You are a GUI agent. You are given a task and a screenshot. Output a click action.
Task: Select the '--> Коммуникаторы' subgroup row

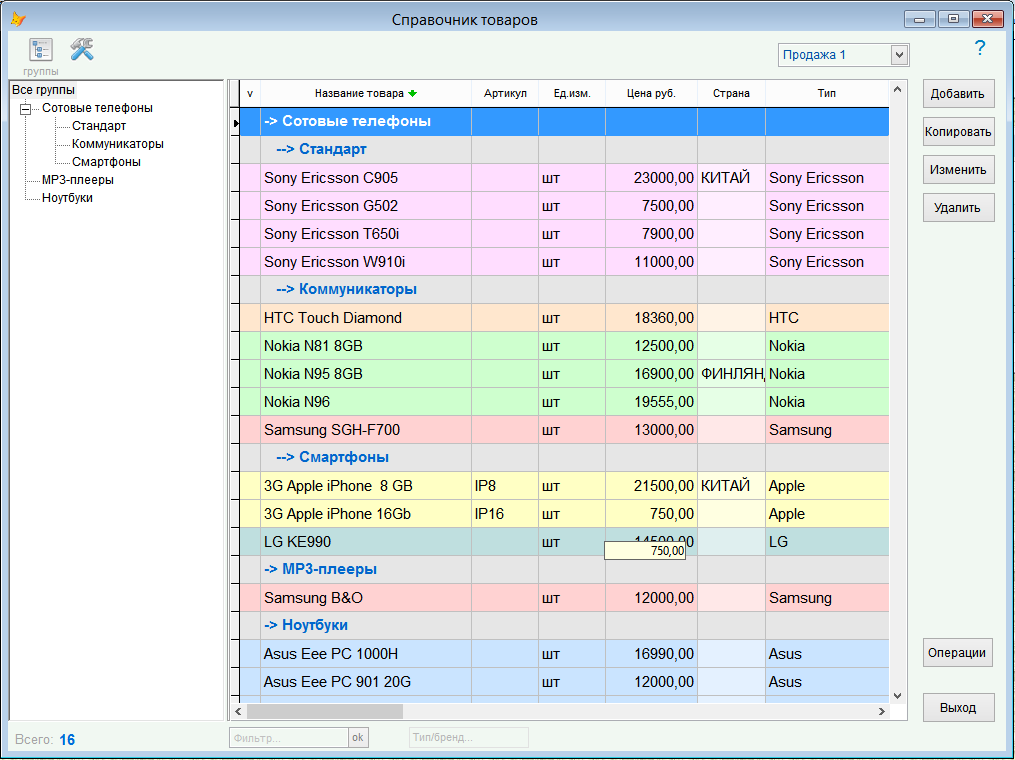[x=564, y=289]
